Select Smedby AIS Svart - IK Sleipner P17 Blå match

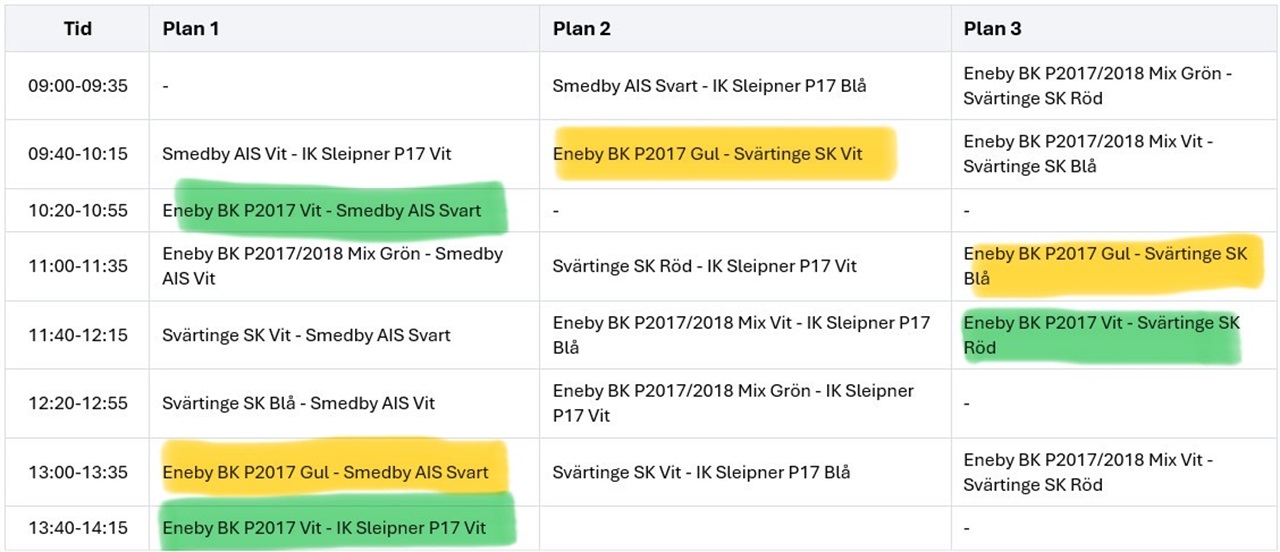(710, 86)
